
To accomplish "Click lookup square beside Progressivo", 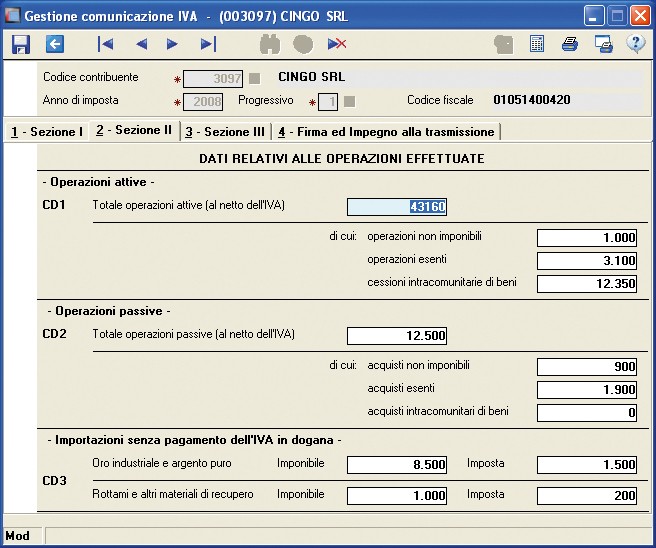I will pyautogui.click(x=349, y=102).
